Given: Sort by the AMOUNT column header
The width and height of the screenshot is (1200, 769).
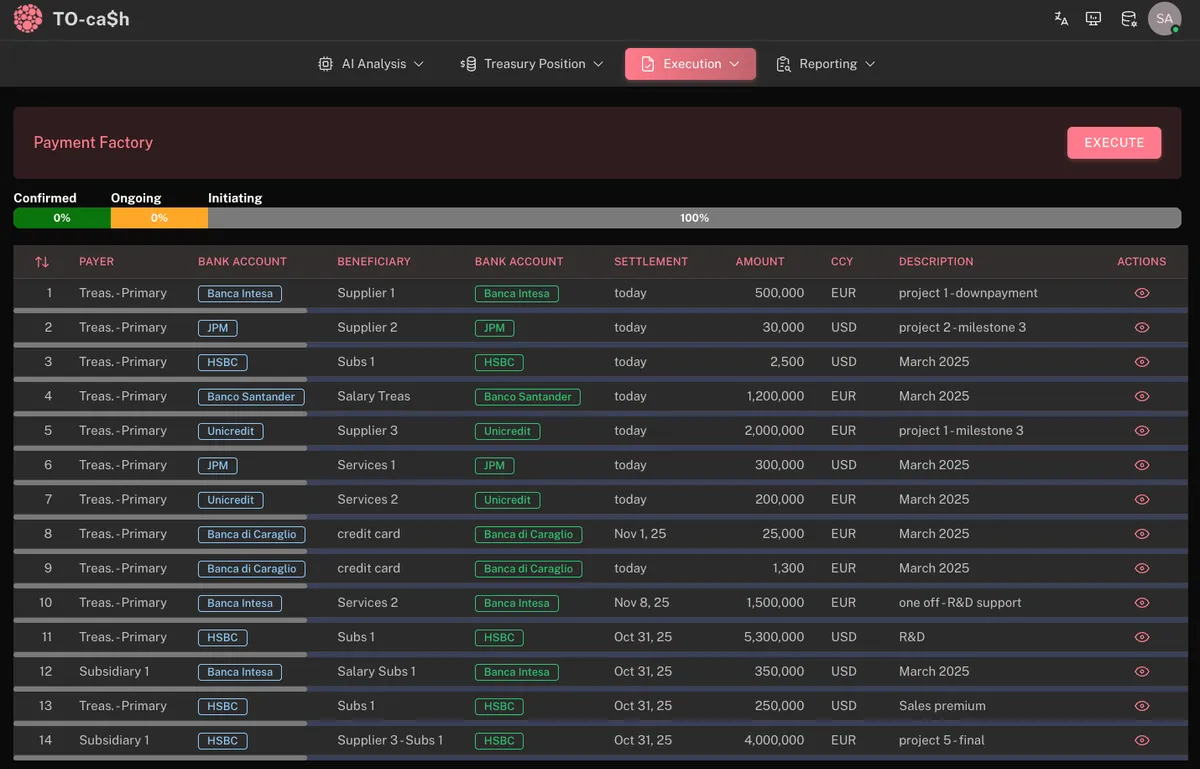Looking at the screenshot, I should point(760,262).
